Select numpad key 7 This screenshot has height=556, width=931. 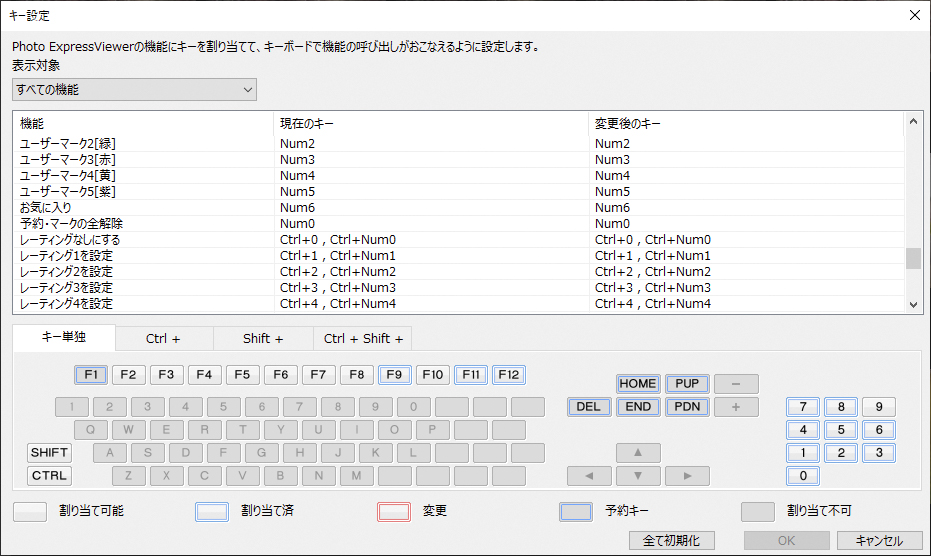803,407
